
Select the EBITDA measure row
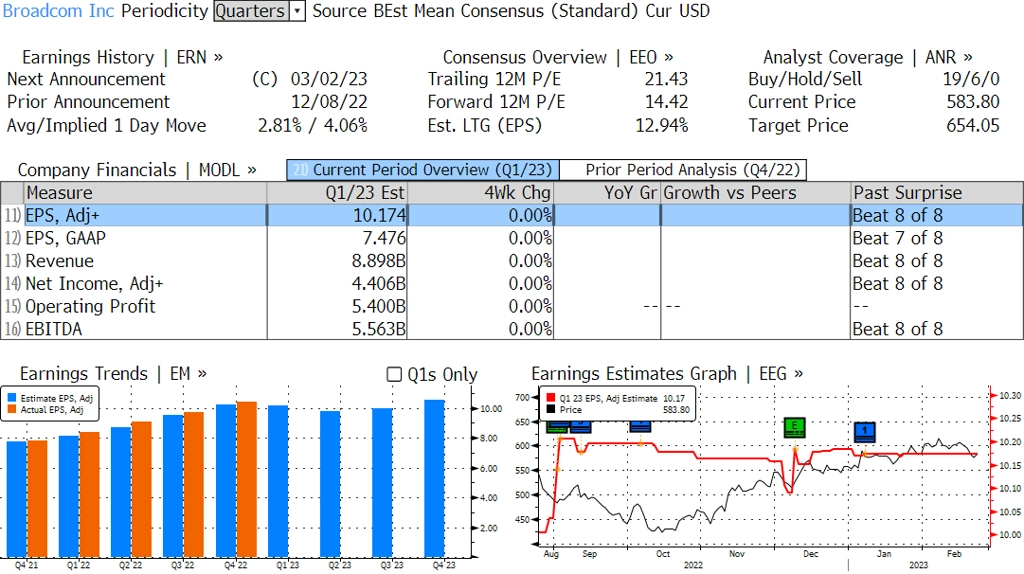click(x=512, y=329)
